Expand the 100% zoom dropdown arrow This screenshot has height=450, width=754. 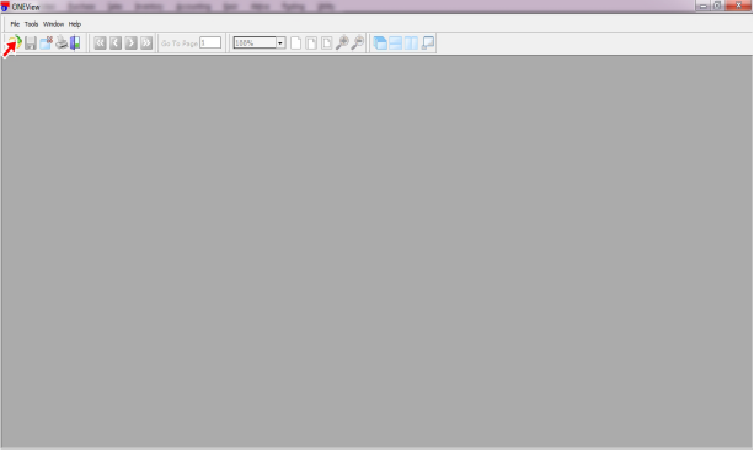pos(281,43)
